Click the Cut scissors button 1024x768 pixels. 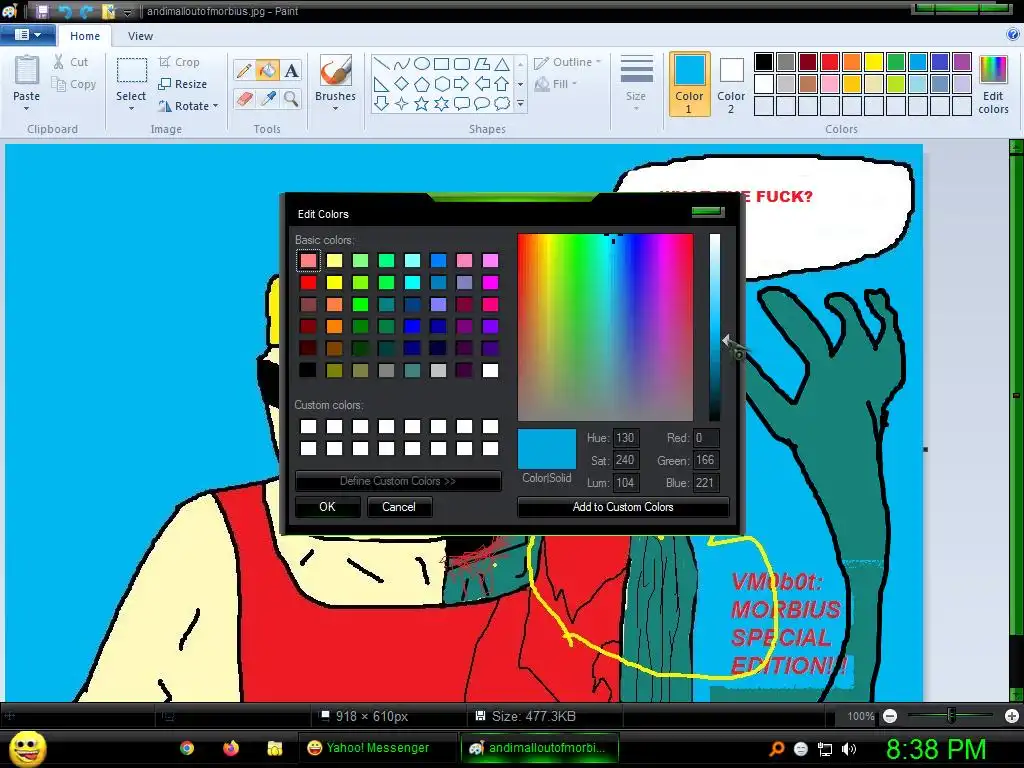click(71, 62)
